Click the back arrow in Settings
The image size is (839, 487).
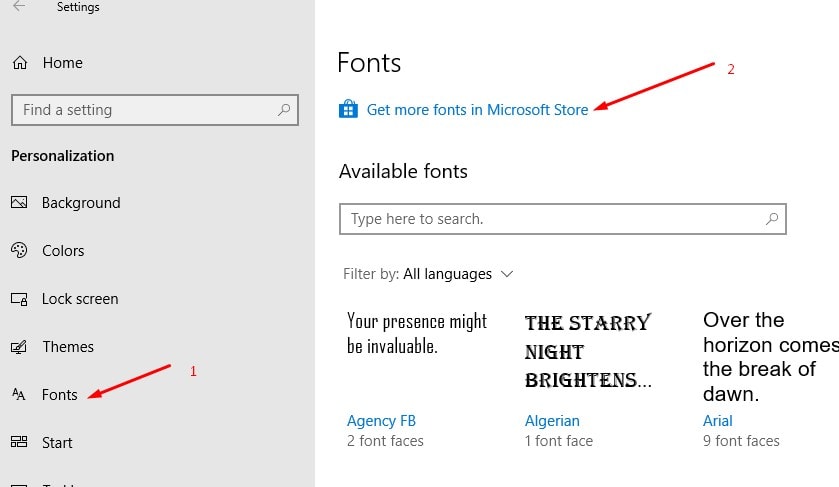(19, 6)
